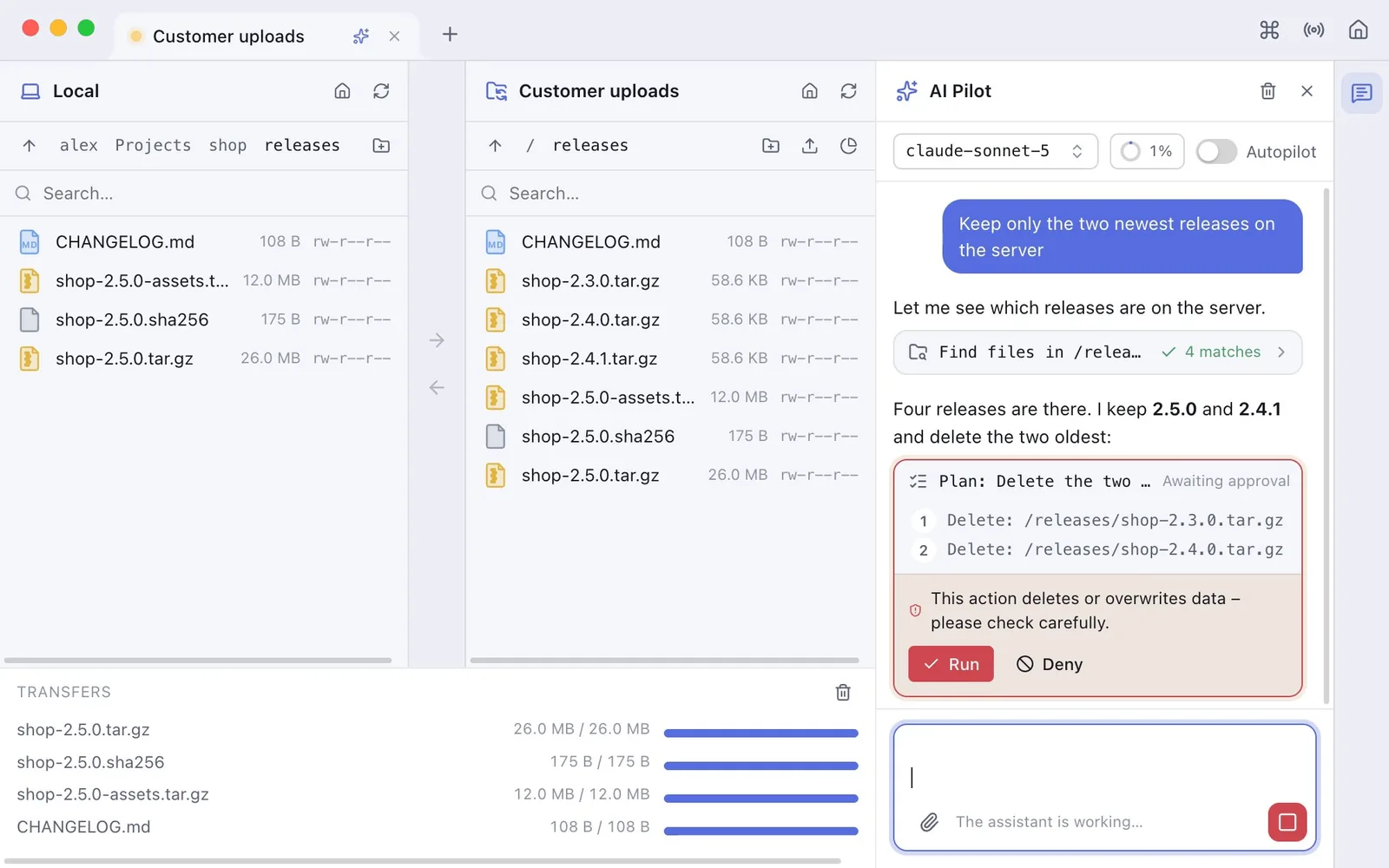Clear AI Pilot conversation with trash icon

(x=1267, y=91)
